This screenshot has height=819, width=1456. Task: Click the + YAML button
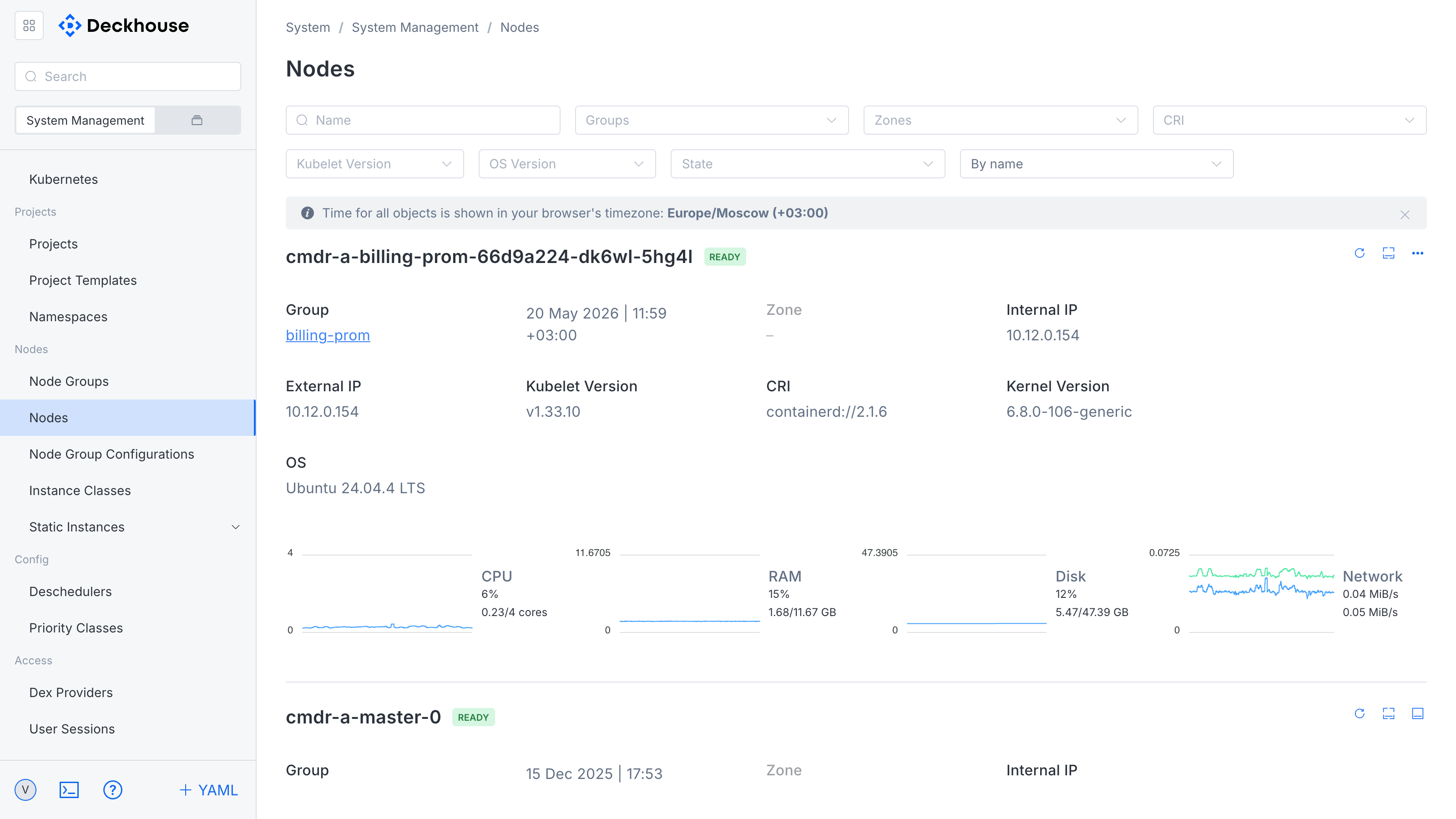[x=208, y=789]
